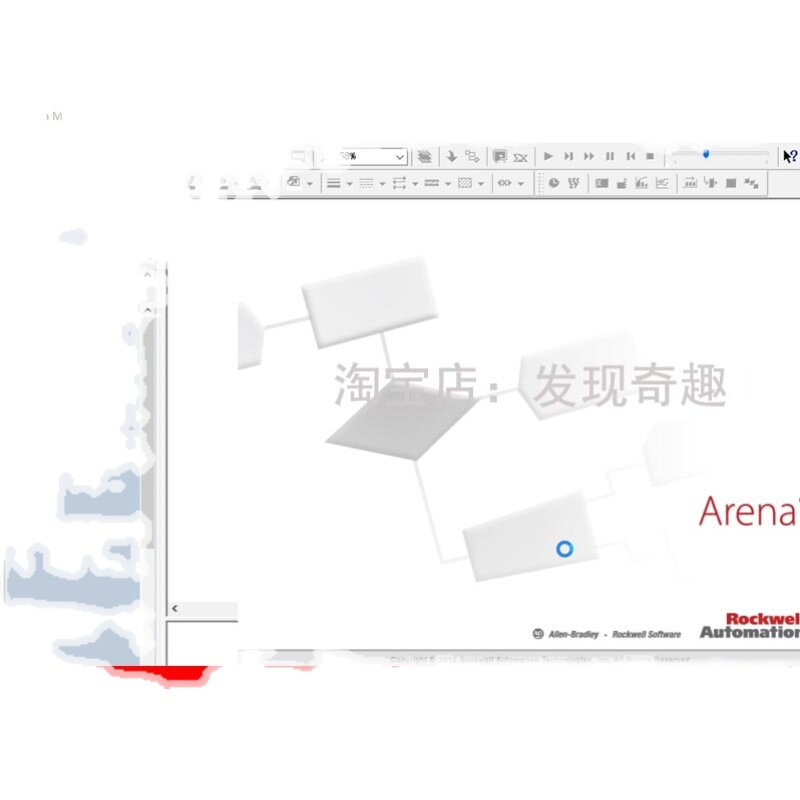Image resolution: width=800 pixels, height=800 pixels.
Task: Click the animation speed slider handle
Action: 706,154
